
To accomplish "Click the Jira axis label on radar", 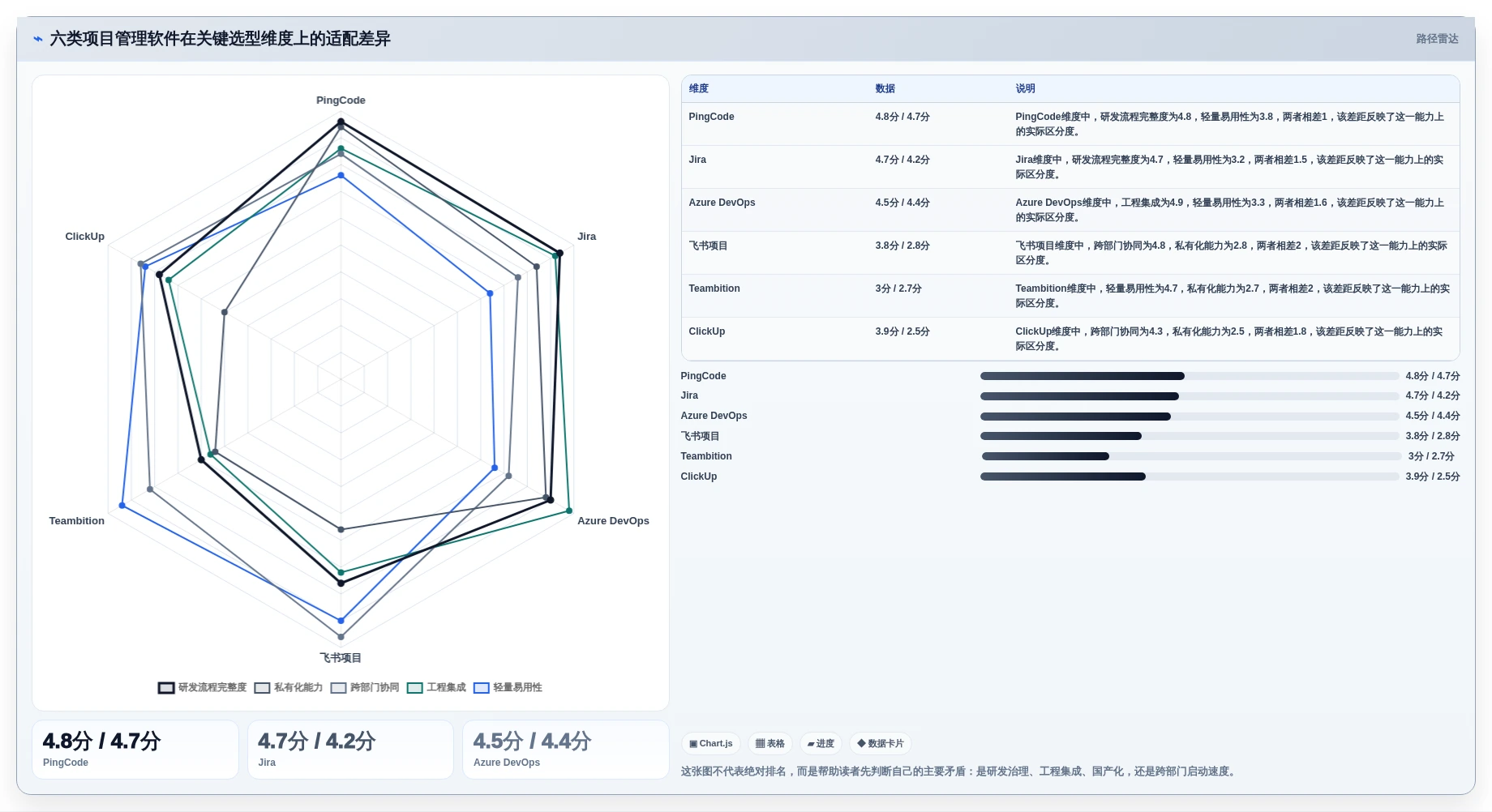I will coord(586,237).
